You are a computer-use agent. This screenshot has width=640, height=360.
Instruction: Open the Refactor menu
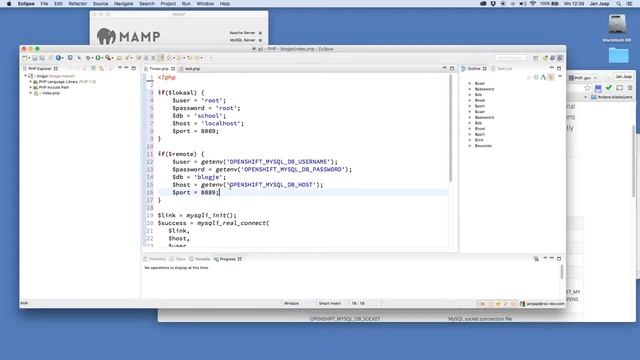(x=78, y=4)
